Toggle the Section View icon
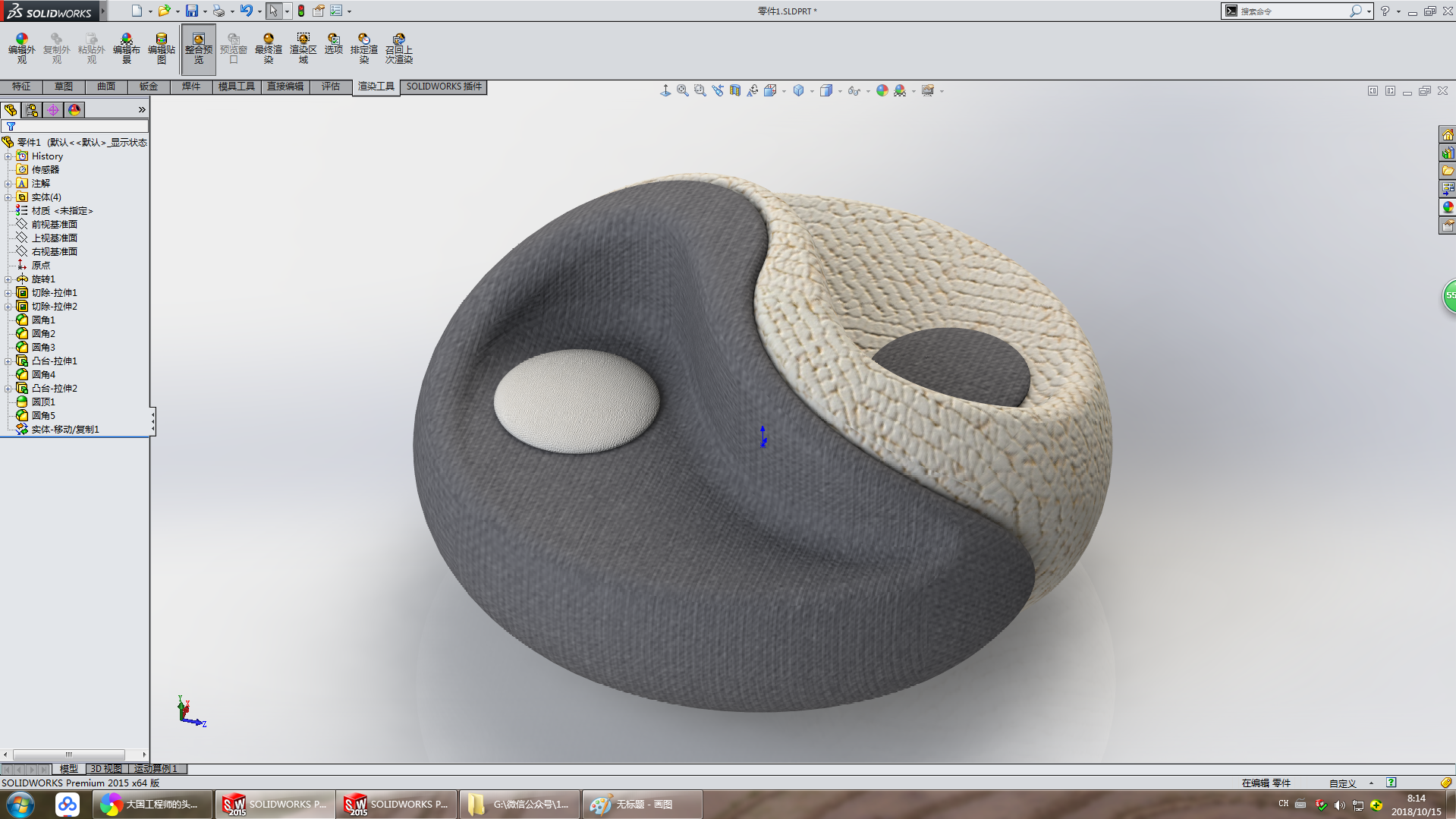Viewport: 1456px width, 819px height. [x=734, y=90]
